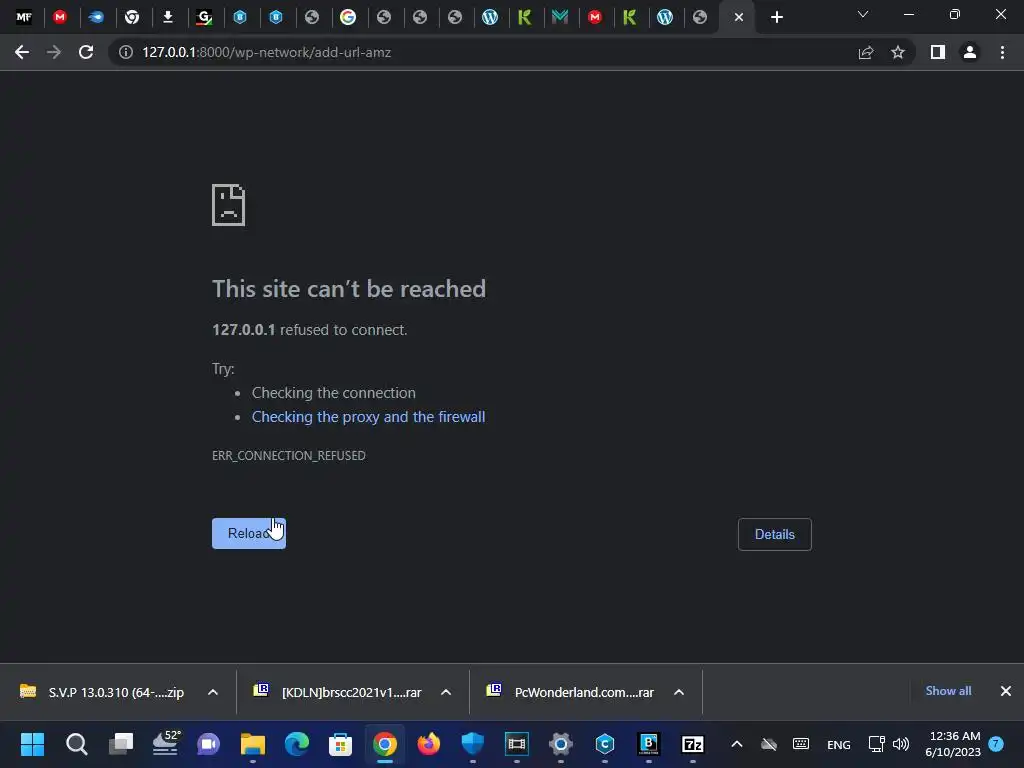
Task: Click the Details button
Action: tap(775, 534)
